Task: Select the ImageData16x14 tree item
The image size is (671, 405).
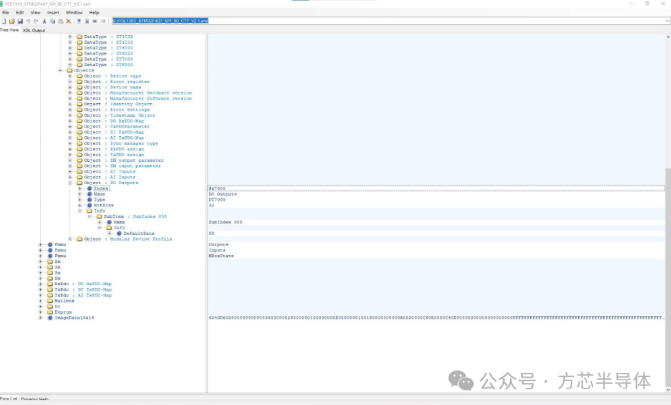Action: pyautogui.click(x=74, y=318)
